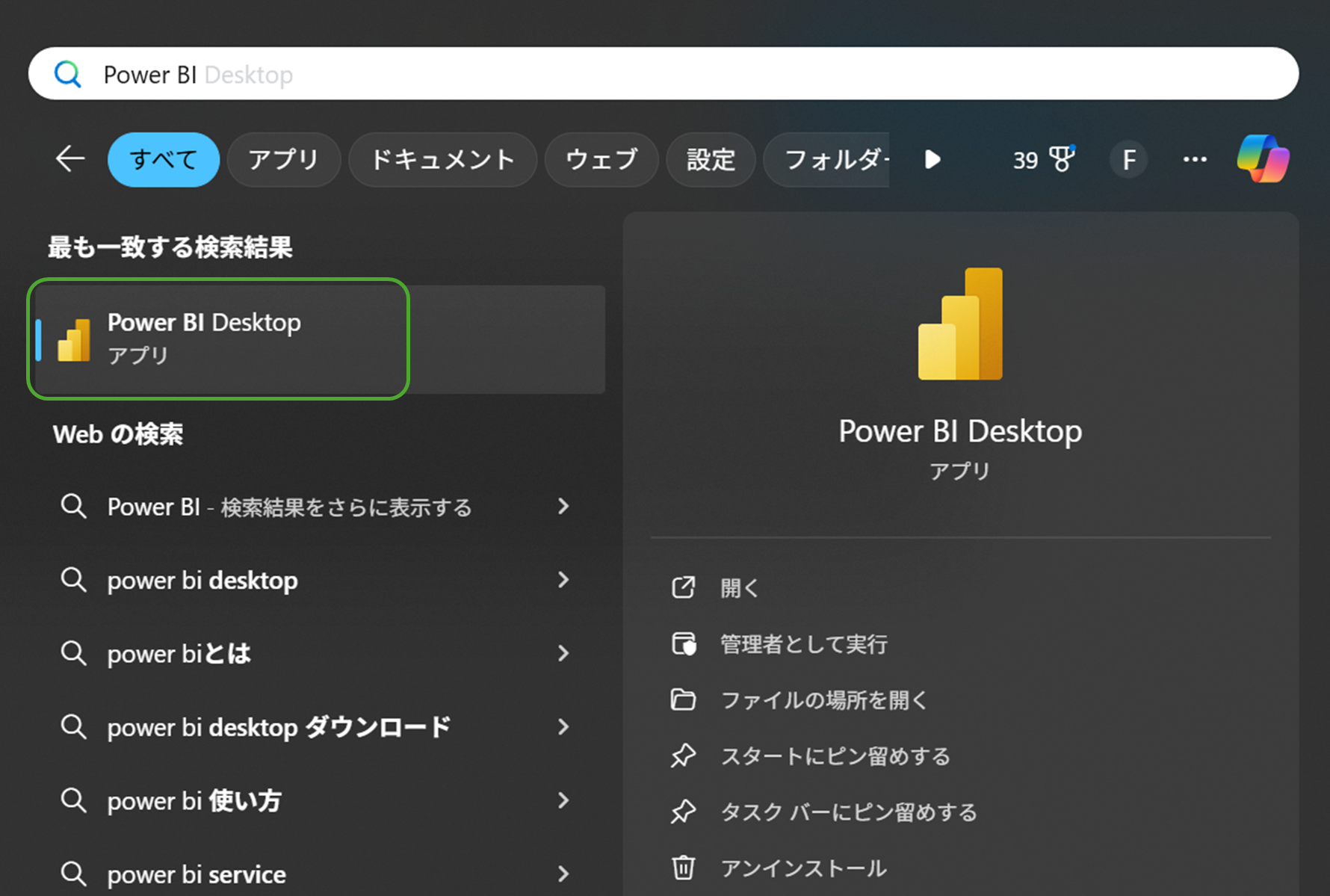Open the three-dot more options menu
The image size is (1330, 896).
[1195, 159]
